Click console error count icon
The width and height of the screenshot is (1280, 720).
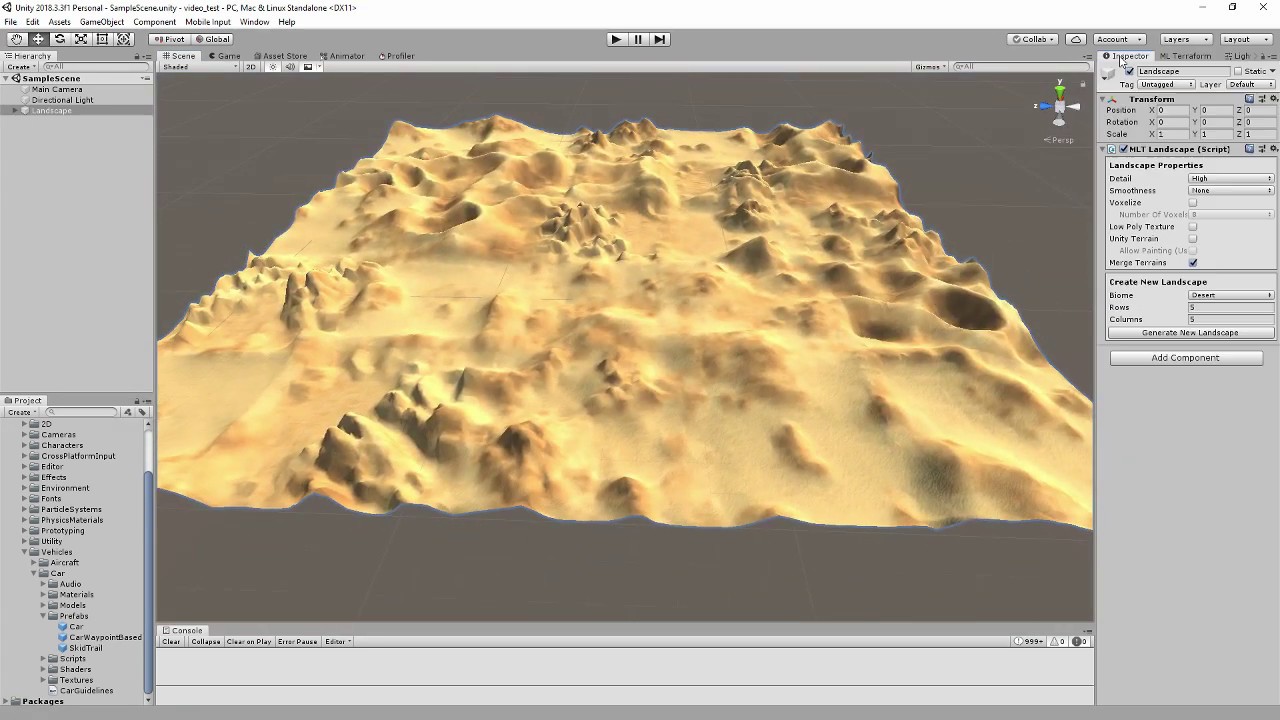pyautogui.click(x=1080, y=642)
